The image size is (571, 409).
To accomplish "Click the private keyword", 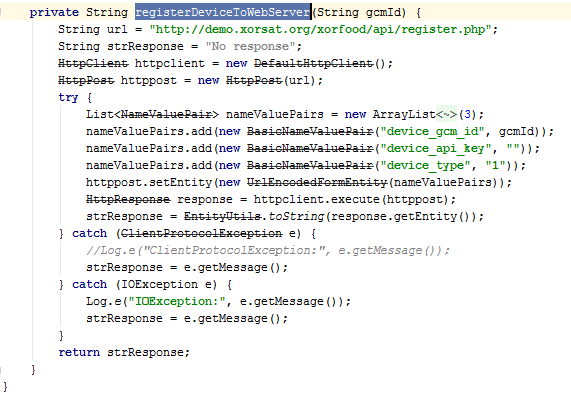I will [54, 12].
